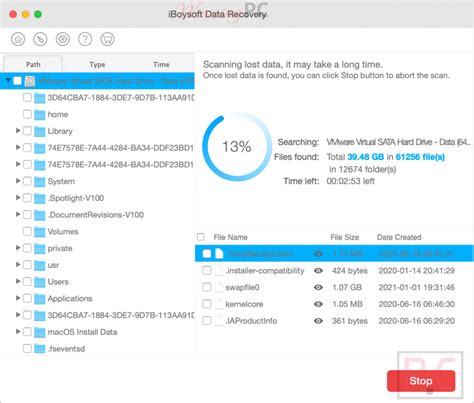The width and height of the screenshot is (474, 403).
Task: Expand the Library folder
Action: tap(18, 131)
